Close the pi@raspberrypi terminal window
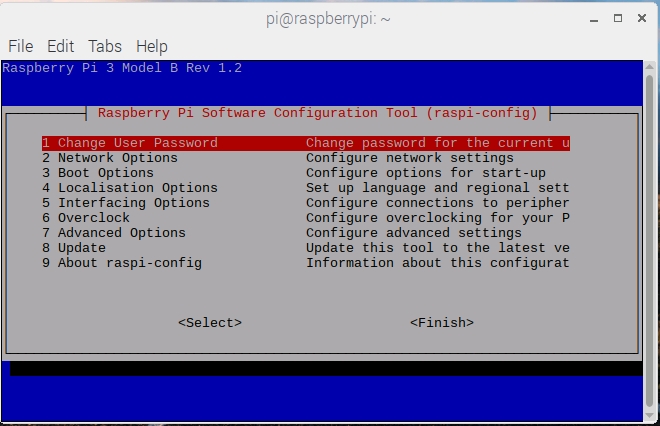This screenshot has width=660, height=426. pos(642,18)
